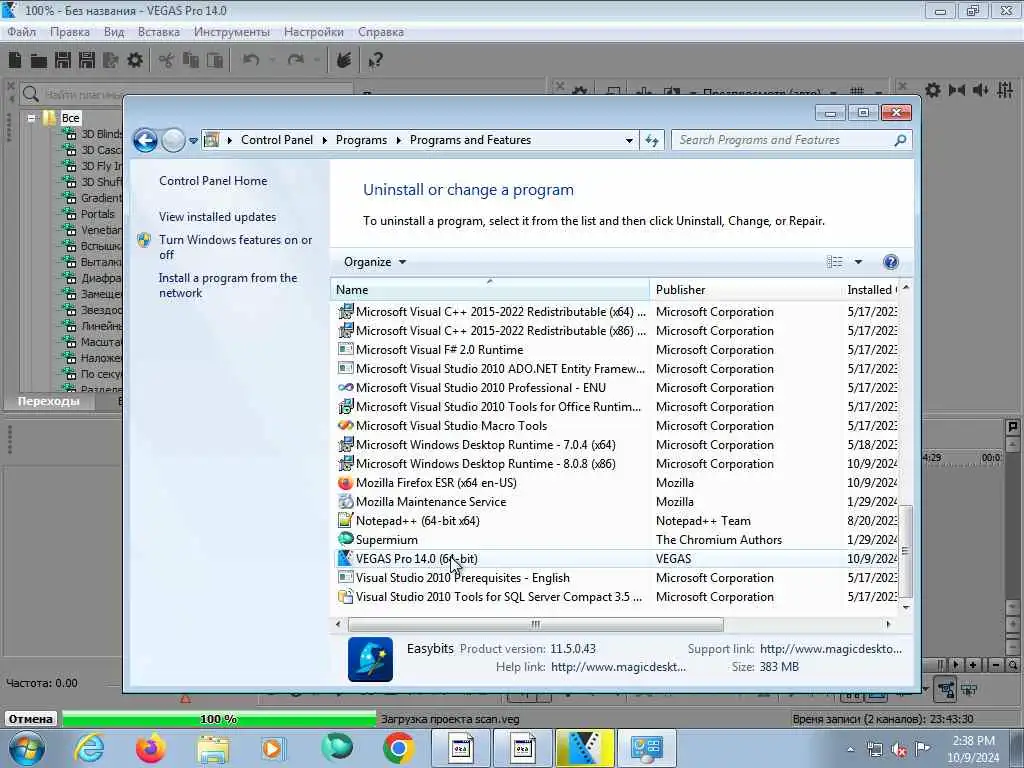Click VEGAS Pro taskbar icon
This screenshot has width=1024, height=768.
click(584, 748)
